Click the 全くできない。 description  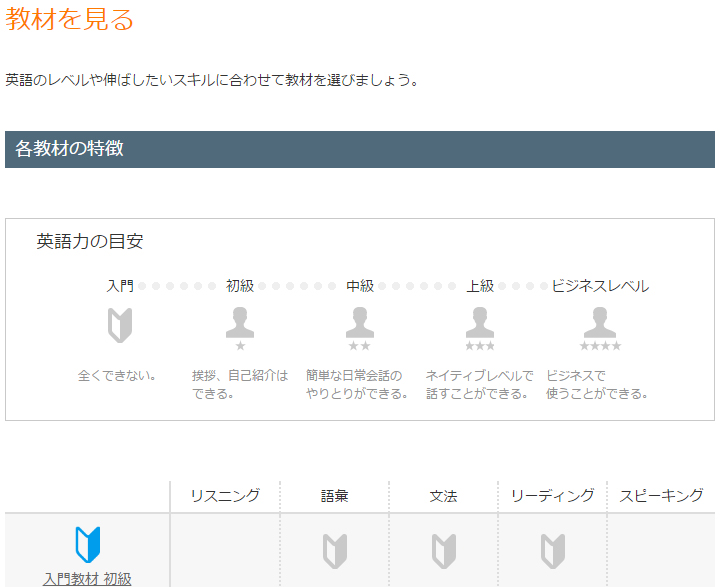pyautogui.click(x=117, y=375)
